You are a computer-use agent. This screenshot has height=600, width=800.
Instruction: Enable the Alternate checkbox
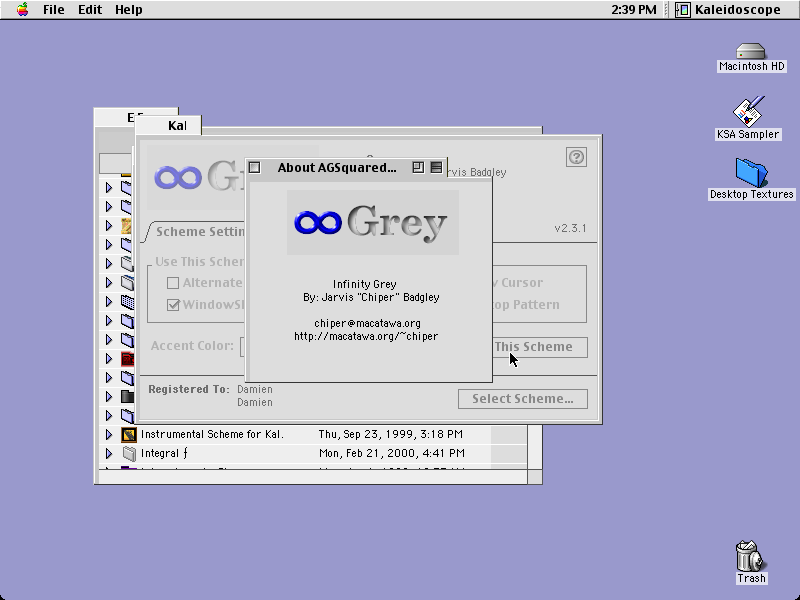173,283
